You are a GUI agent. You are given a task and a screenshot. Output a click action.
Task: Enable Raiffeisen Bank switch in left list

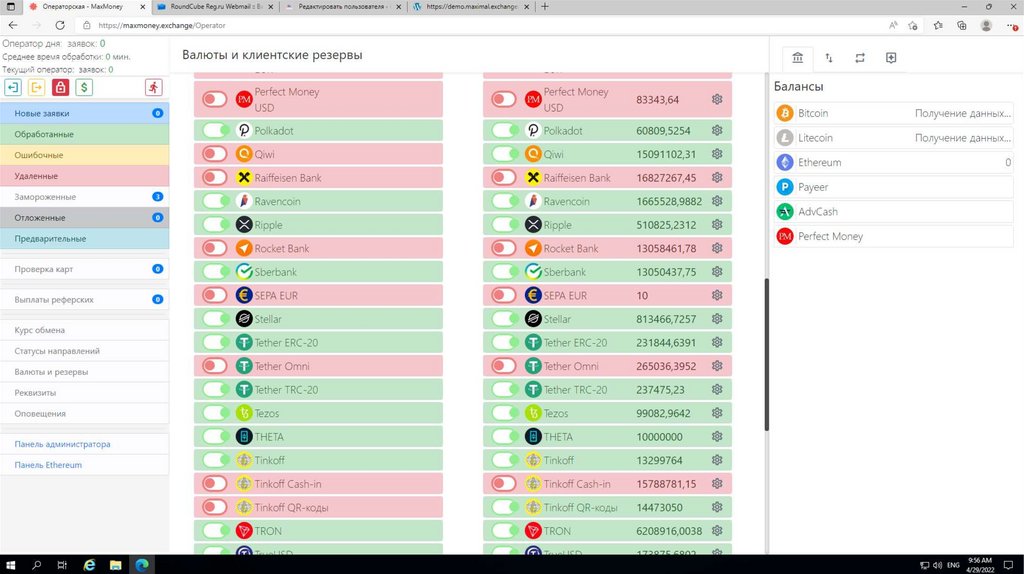pyautogui.click(x=215, y=178)
